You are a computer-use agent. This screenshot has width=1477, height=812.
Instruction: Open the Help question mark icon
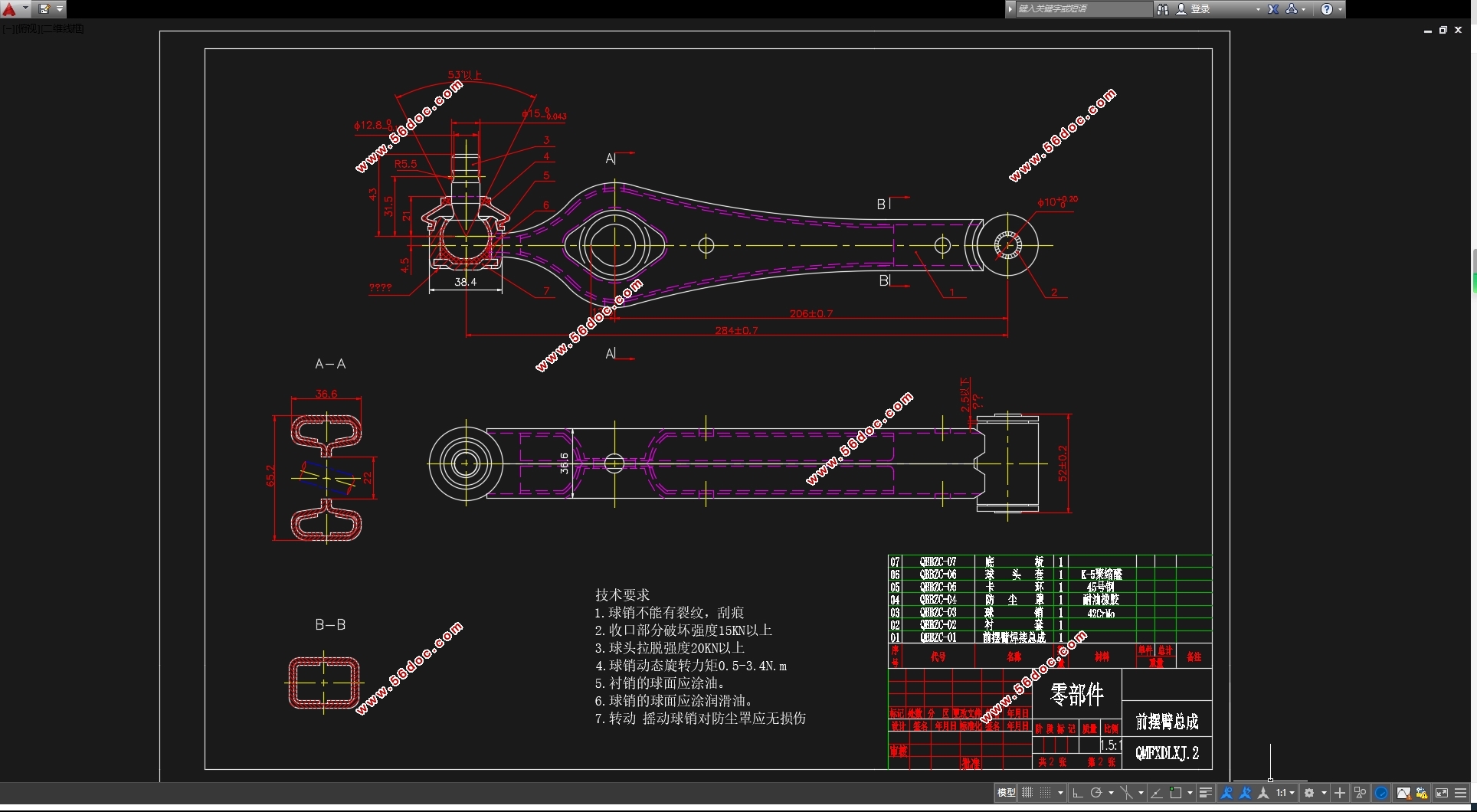[x=1327, y=9]
